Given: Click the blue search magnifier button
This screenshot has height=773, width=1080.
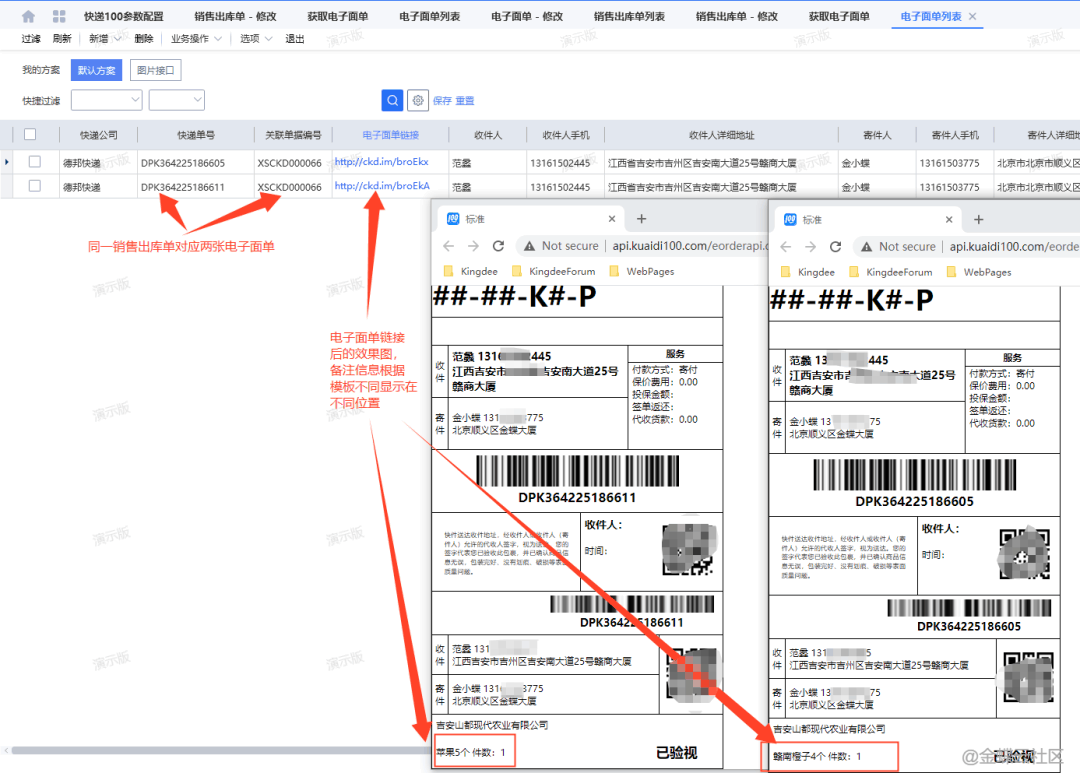Looking at the screenshot, I should click(392, 100).
